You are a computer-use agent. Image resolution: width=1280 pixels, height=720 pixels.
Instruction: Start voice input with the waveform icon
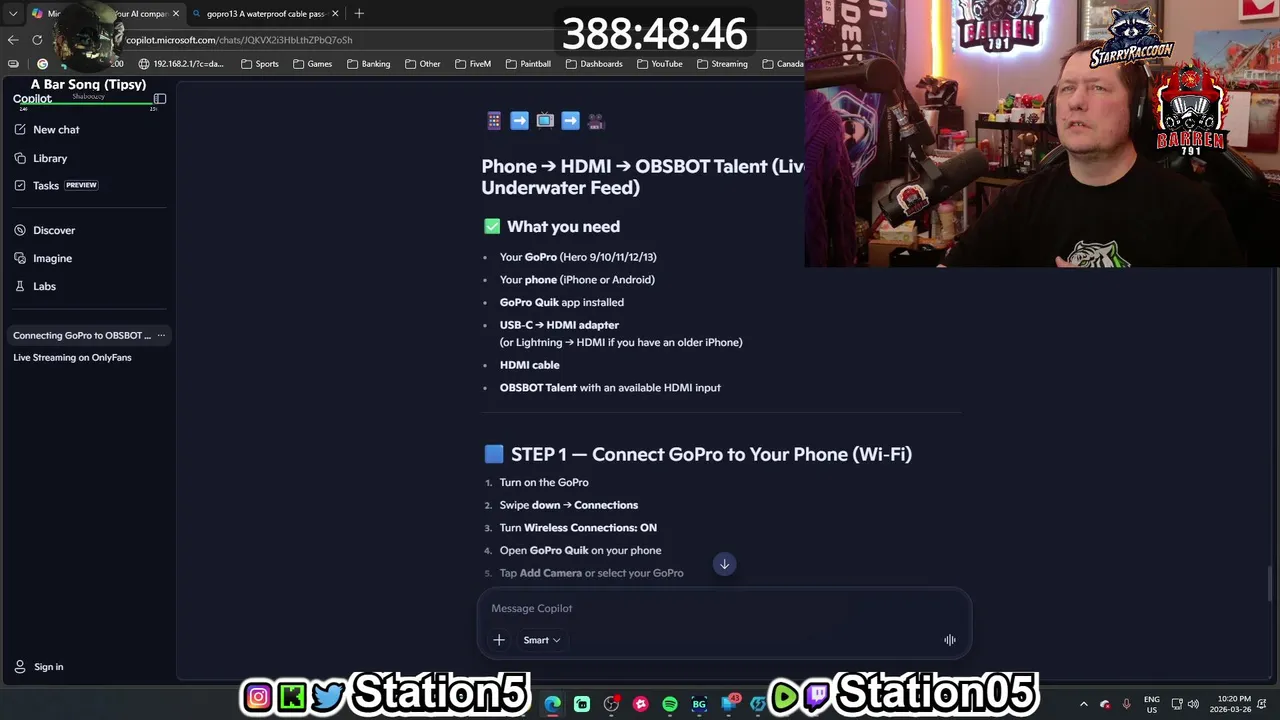(950, 640)
